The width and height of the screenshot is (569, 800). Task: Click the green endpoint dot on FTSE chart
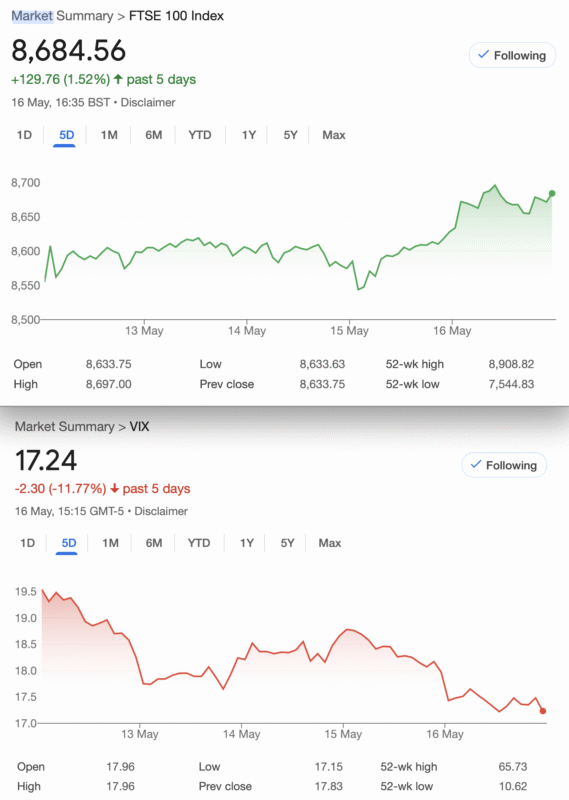pyautogui.click(x=552, y=193)
